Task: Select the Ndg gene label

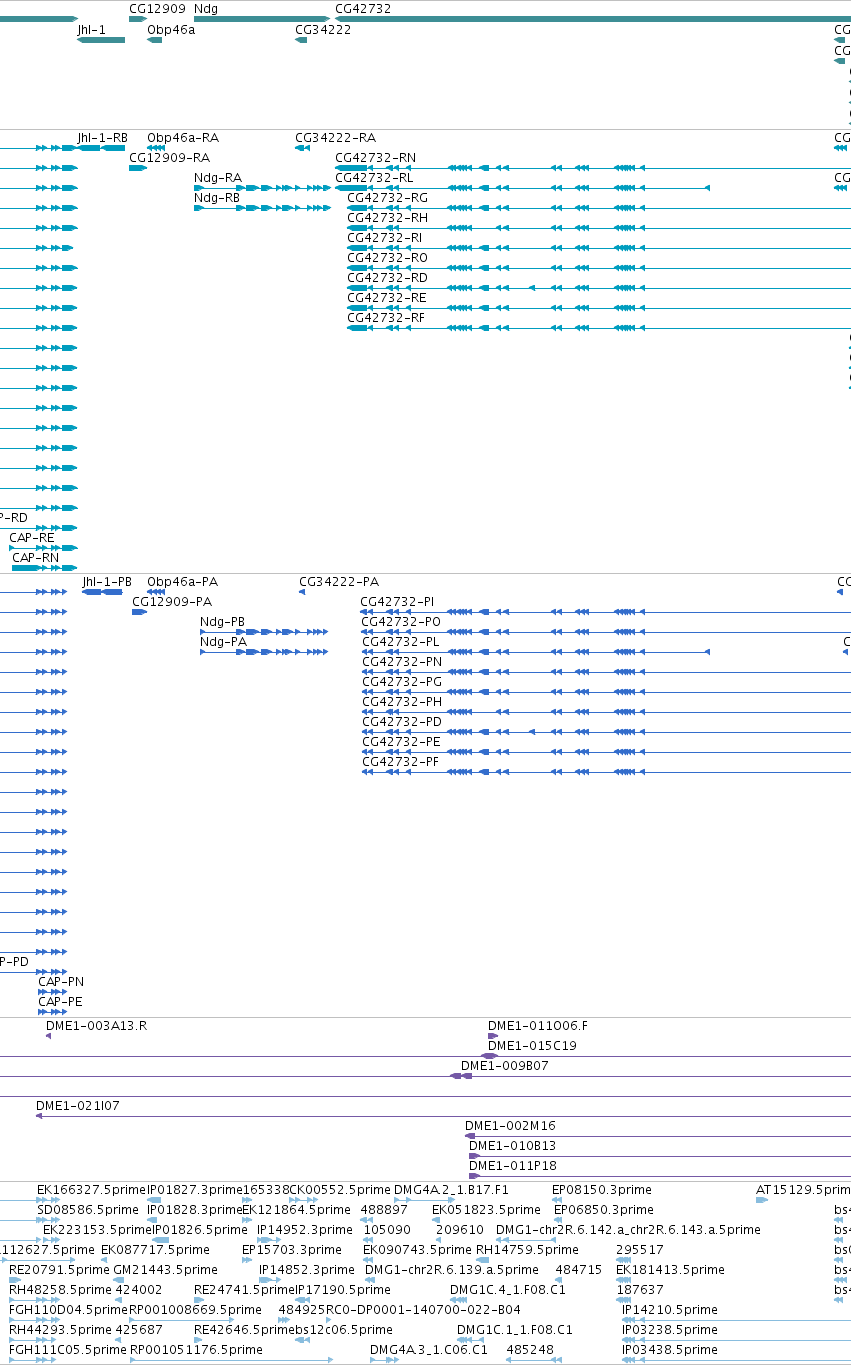Action: pos(205,8)
